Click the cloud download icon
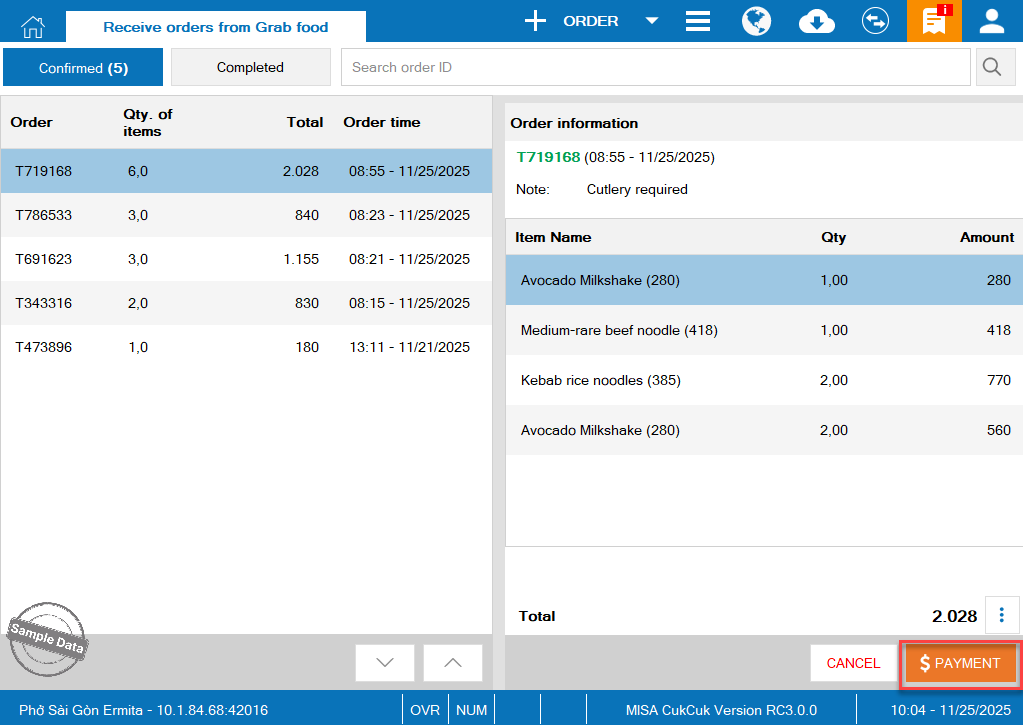 tap(817, 21)
